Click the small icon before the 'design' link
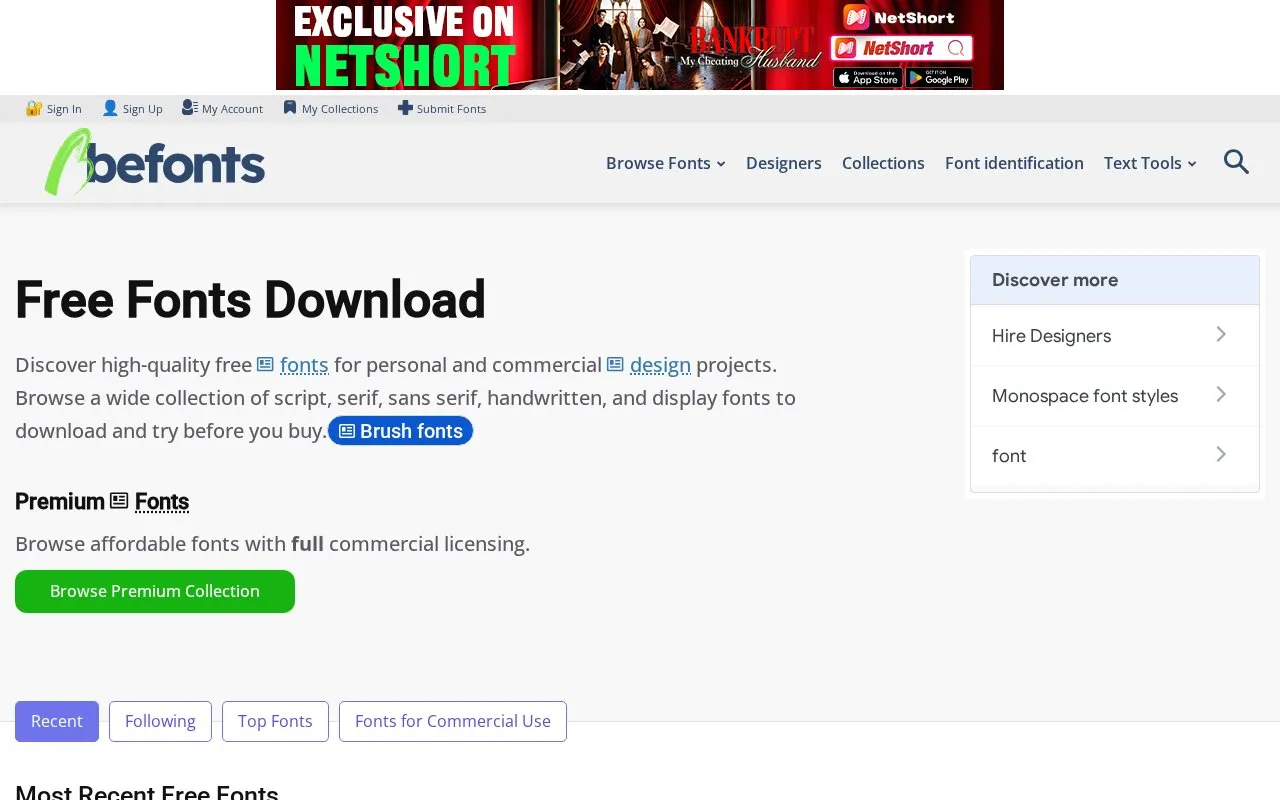Image resolution: width=1280 pixels, height=800 pixels. (x=615, y=365)
